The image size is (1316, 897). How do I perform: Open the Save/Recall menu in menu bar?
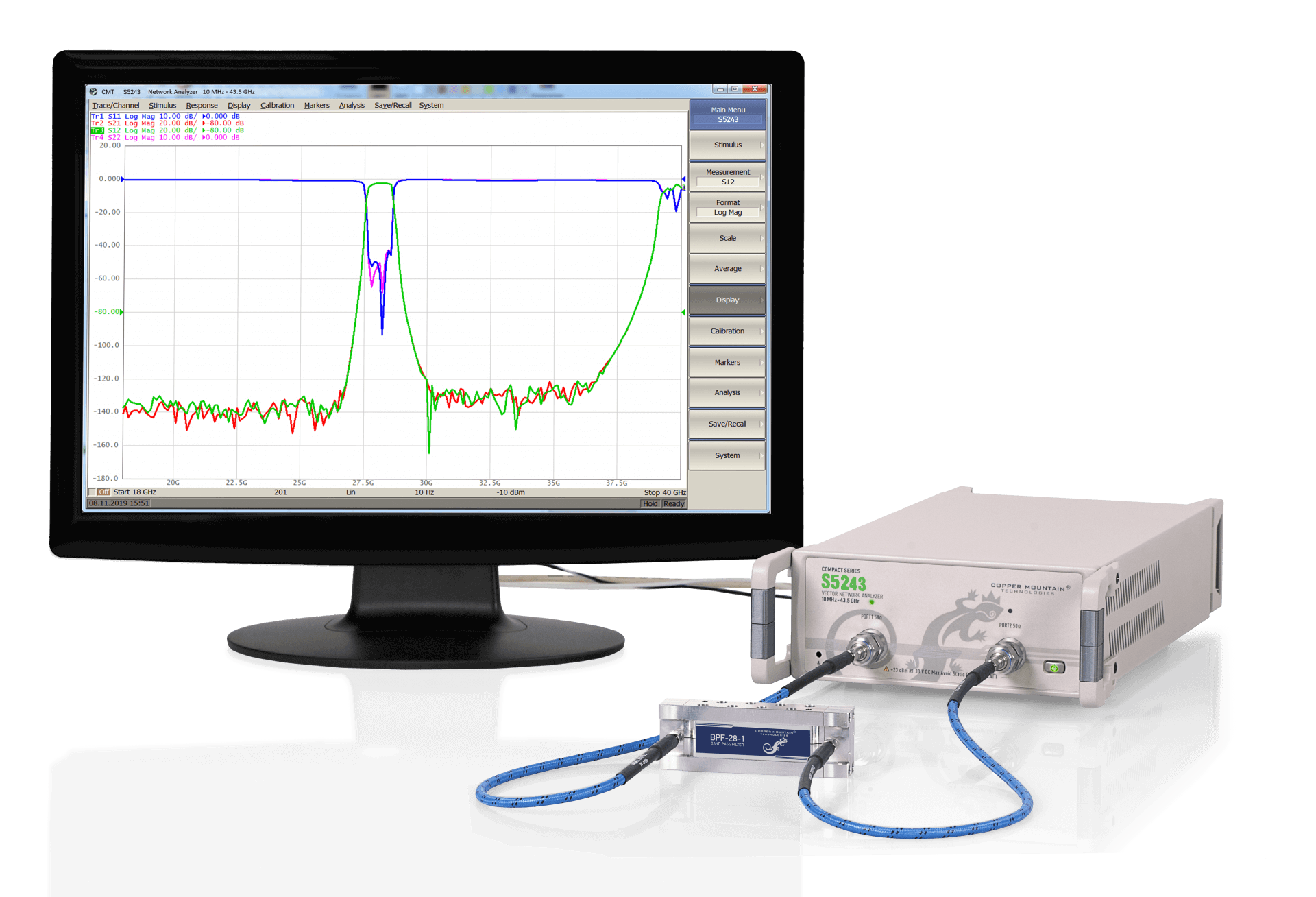(393, 106)
